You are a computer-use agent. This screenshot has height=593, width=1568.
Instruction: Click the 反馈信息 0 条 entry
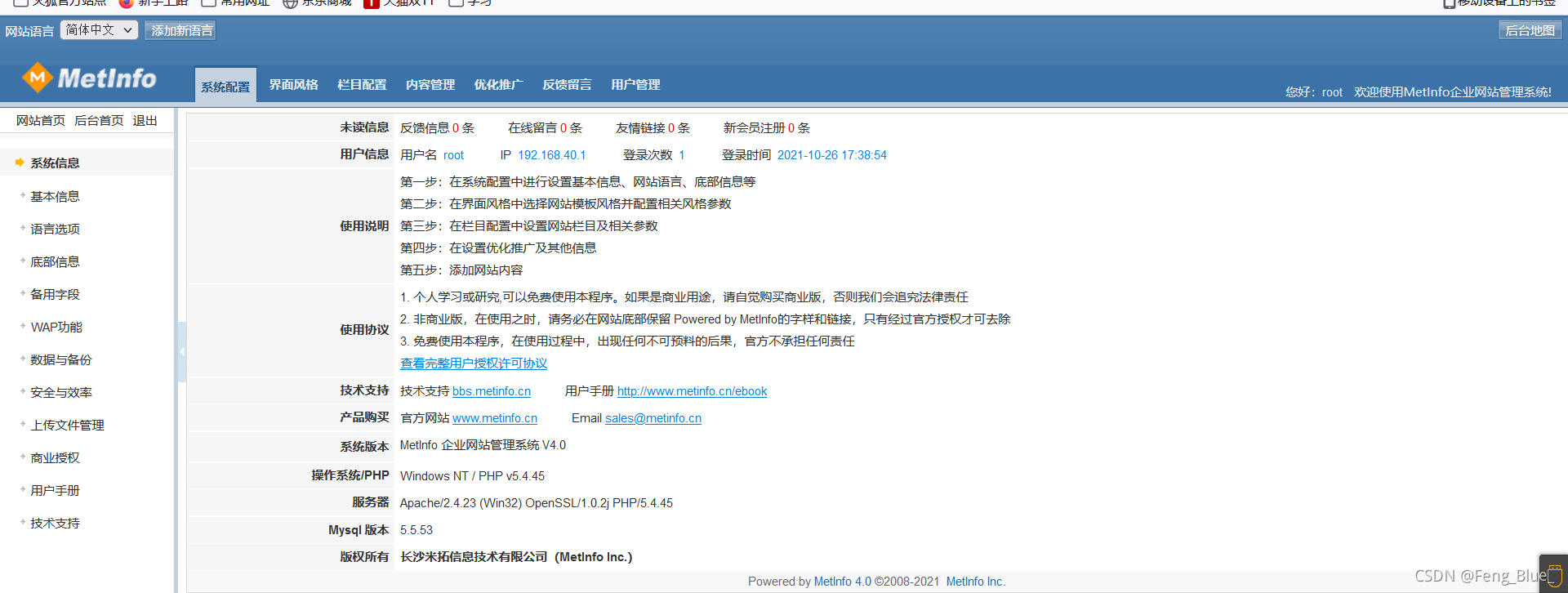(437, 128)
